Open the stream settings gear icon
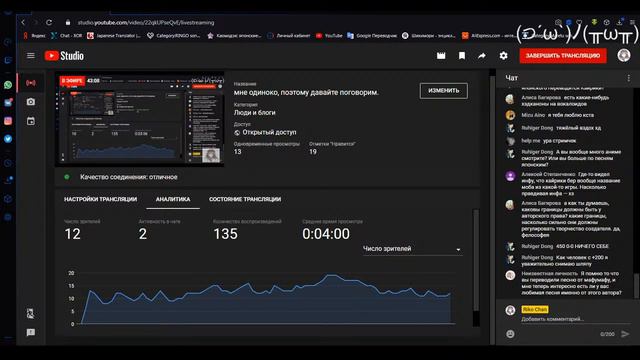The height and width of the screenshot is (360, 640). point(503,56)
